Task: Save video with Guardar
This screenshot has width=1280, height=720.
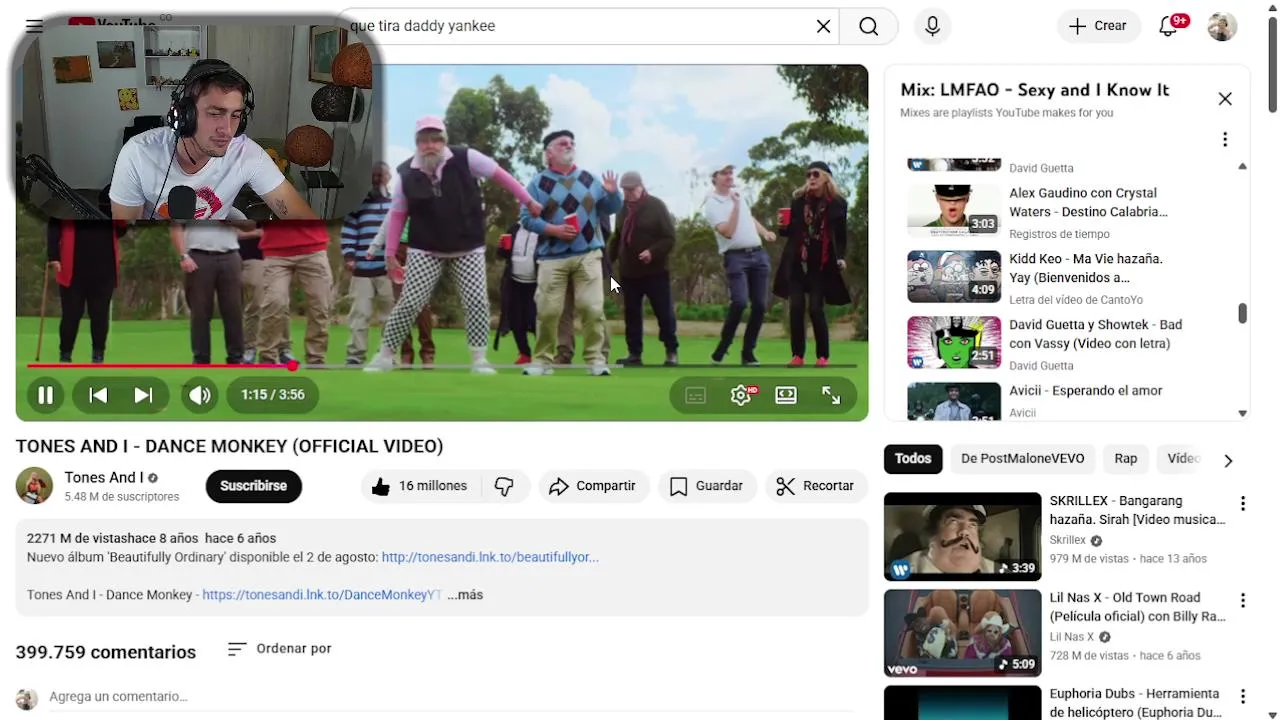Action: [706, 486]
